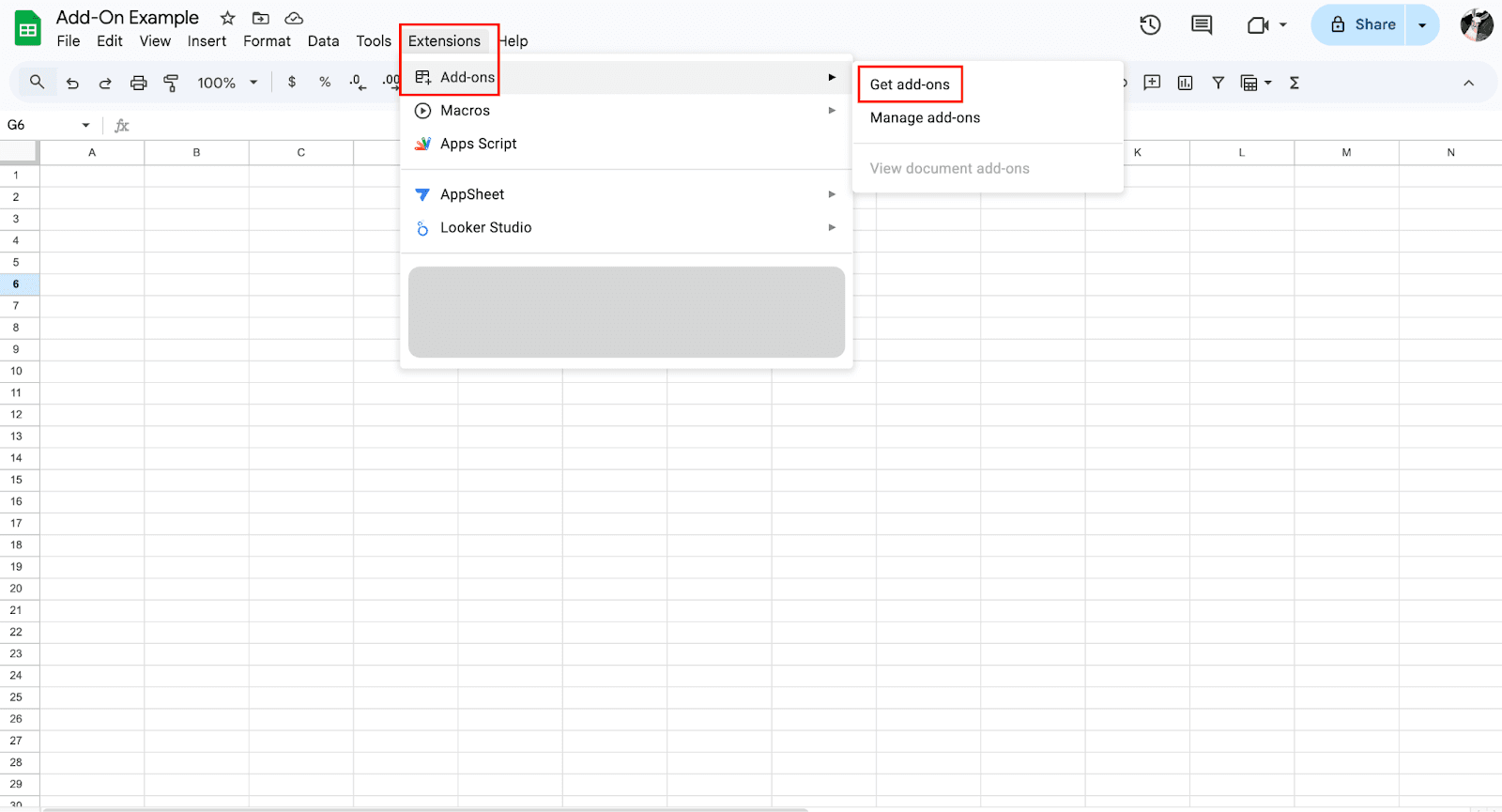Format as currency dollar button

[292, 83]
